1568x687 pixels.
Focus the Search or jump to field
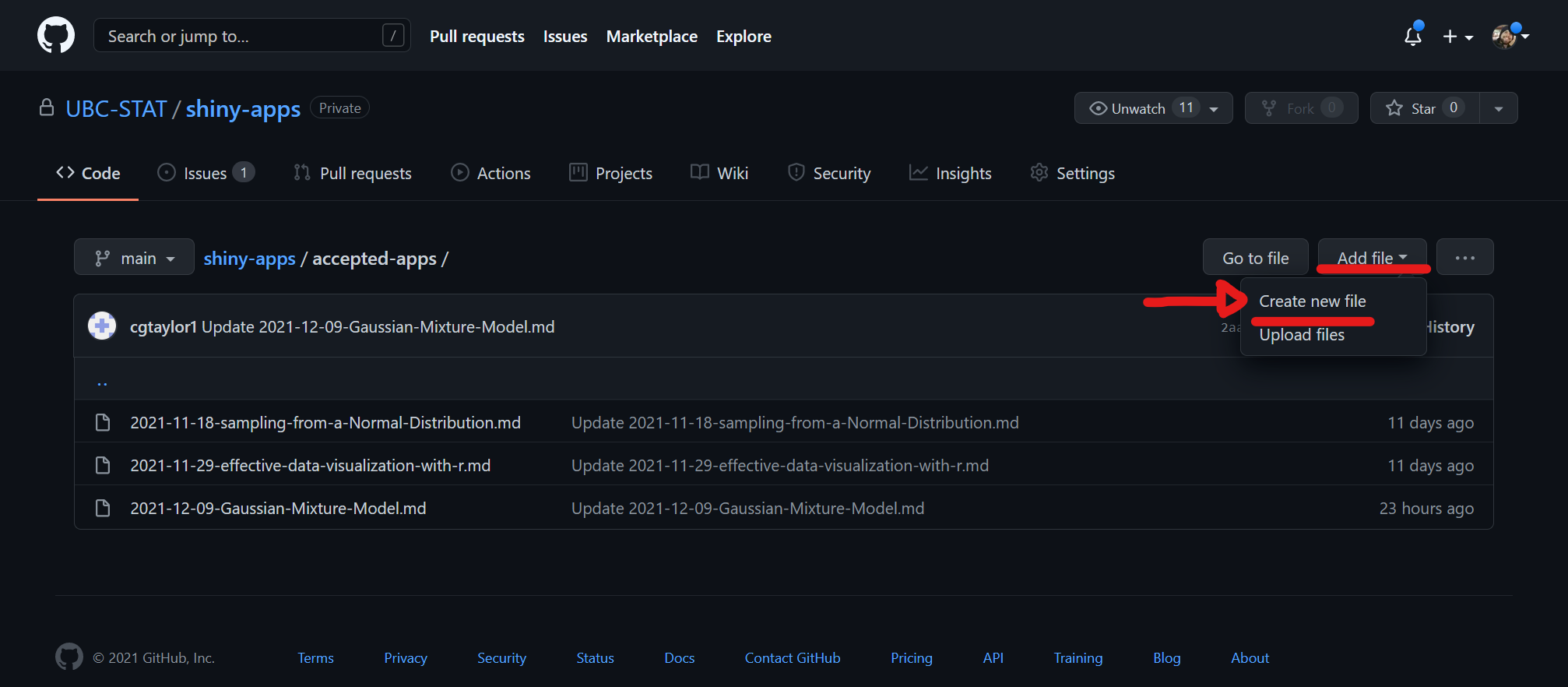251,36
